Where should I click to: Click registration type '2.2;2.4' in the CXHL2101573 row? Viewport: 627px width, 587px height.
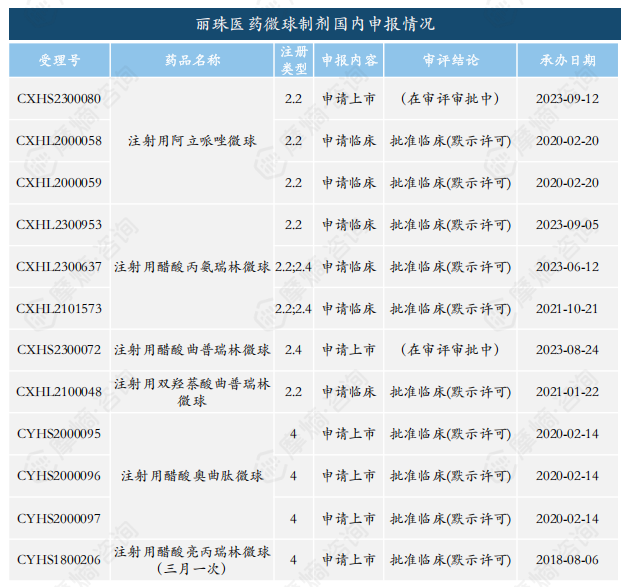[x=293, y=309]
